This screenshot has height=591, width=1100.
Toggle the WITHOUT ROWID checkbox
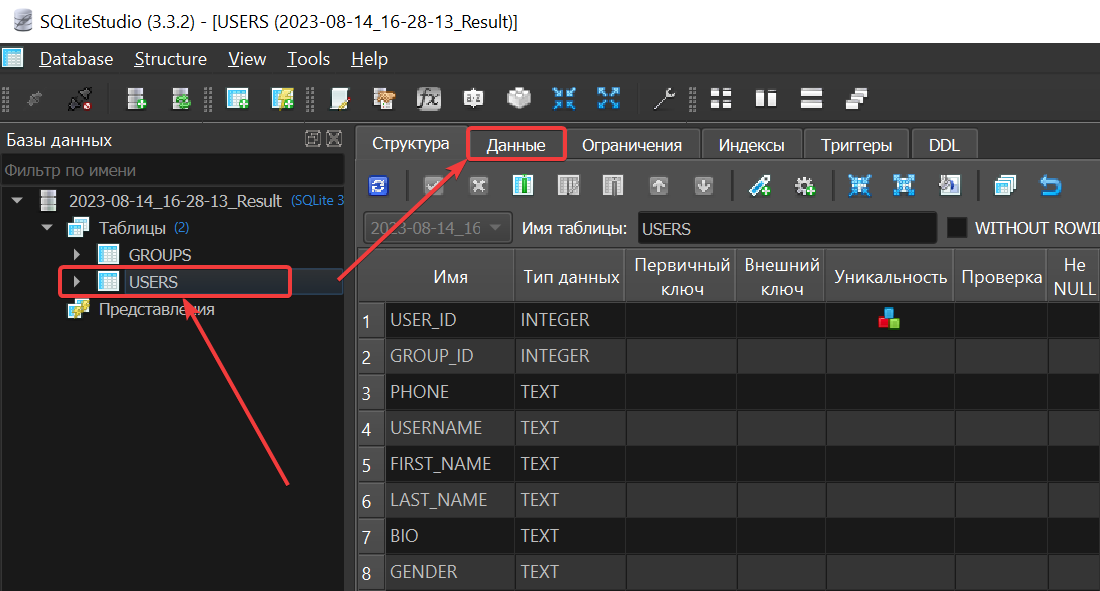(957, 228)
